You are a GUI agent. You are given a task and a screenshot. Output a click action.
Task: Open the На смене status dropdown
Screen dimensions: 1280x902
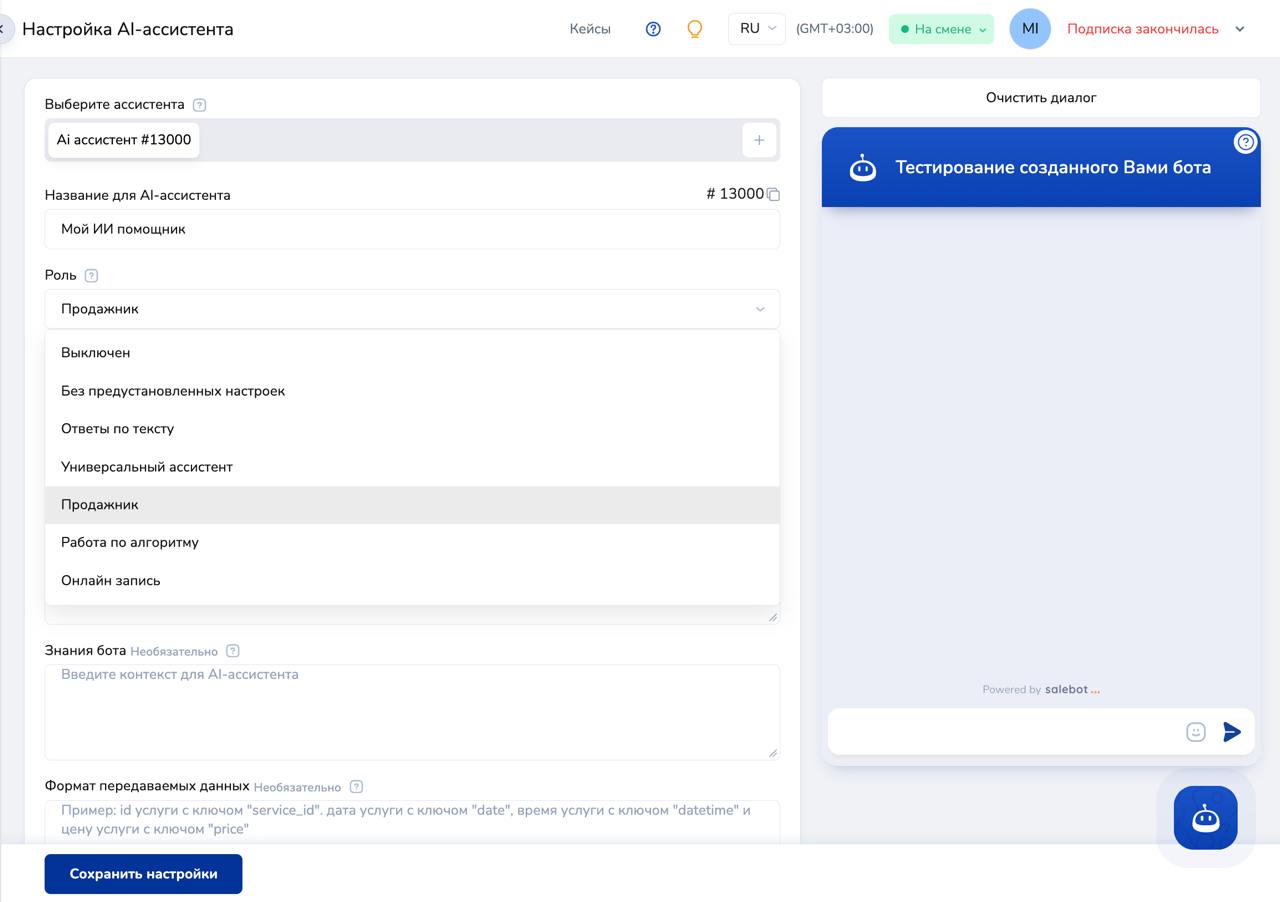(941, 29)
